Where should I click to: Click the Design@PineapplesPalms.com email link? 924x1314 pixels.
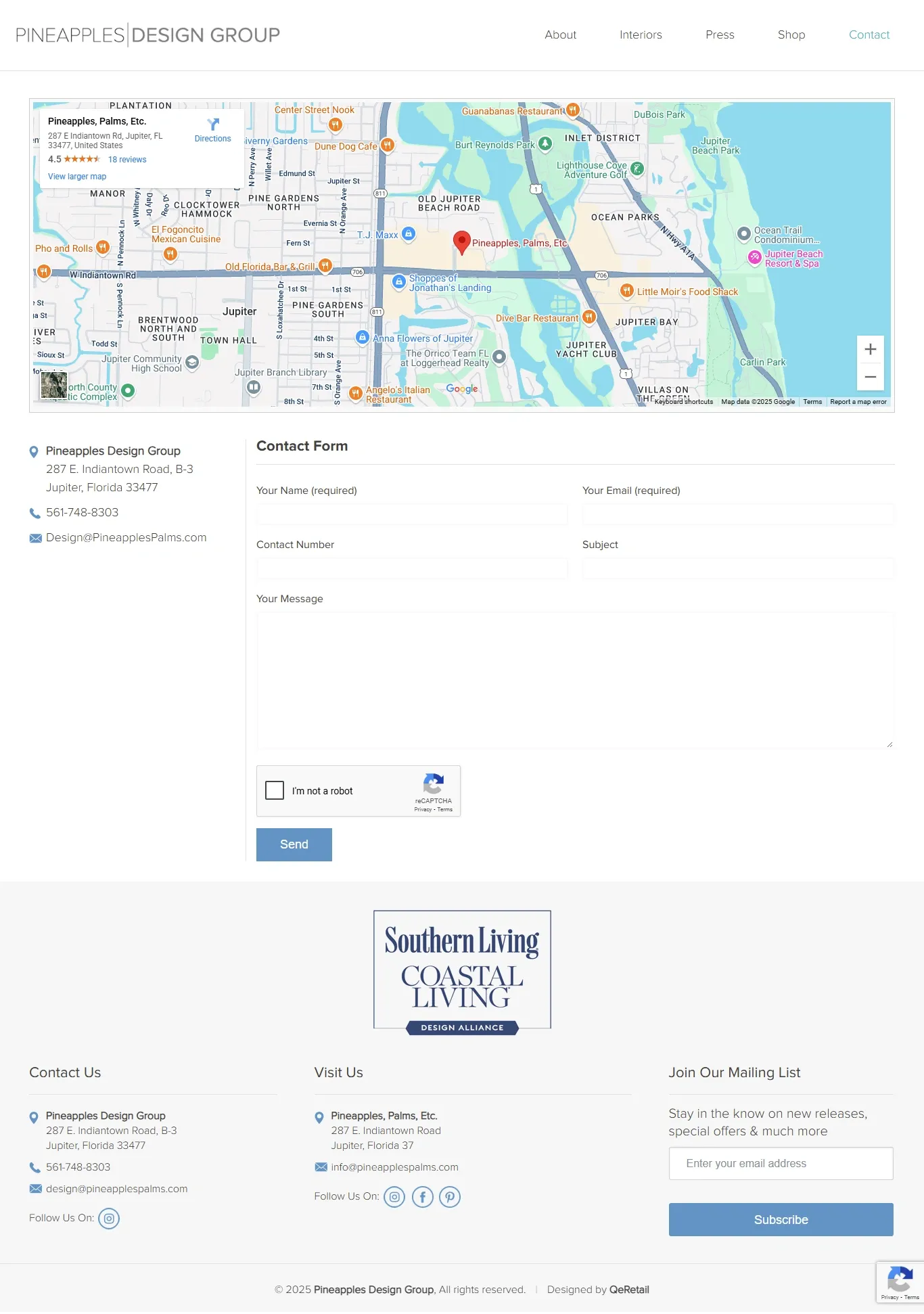tap(126, 537)
